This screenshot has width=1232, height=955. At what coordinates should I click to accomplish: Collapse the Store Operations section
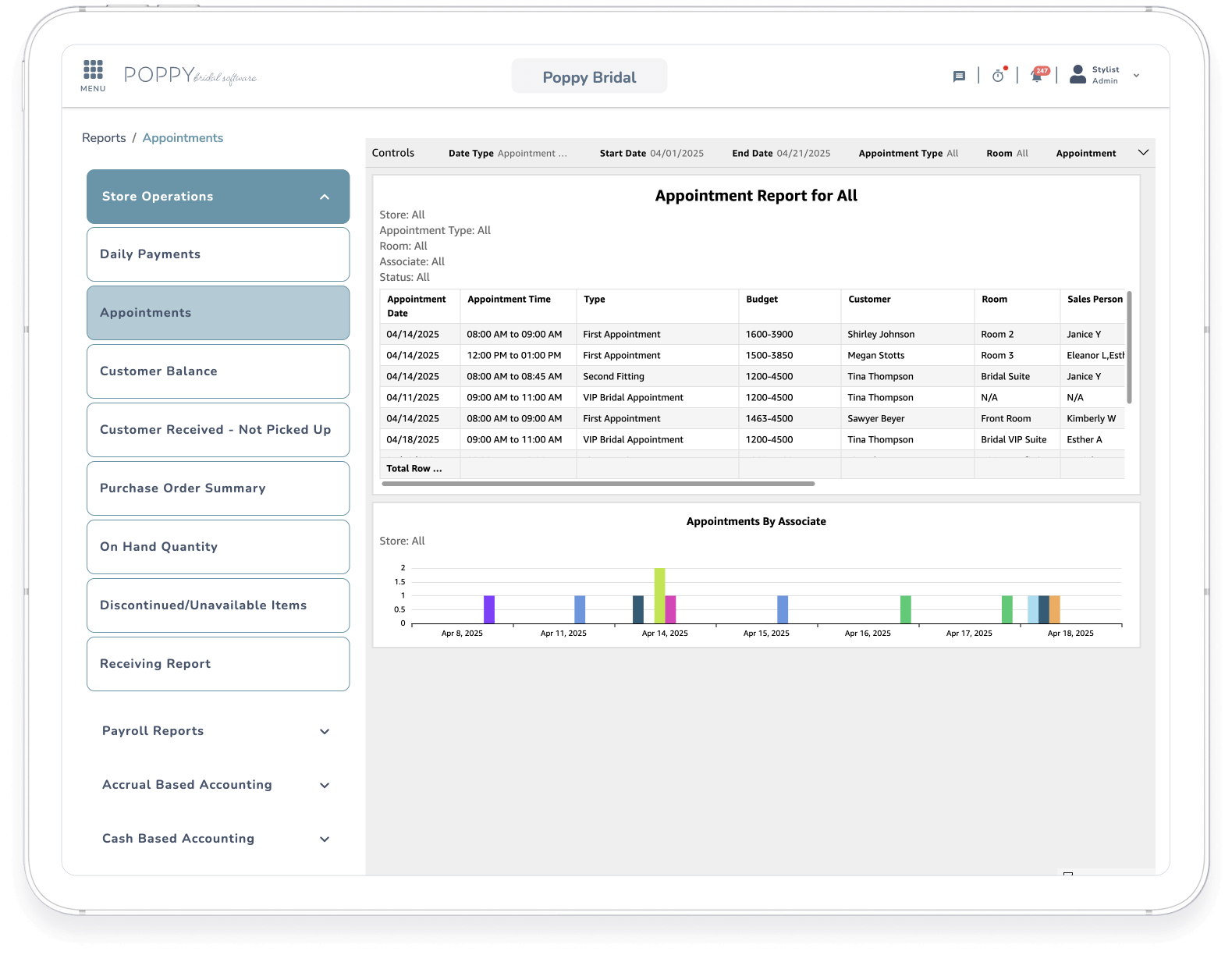point(325,197)
